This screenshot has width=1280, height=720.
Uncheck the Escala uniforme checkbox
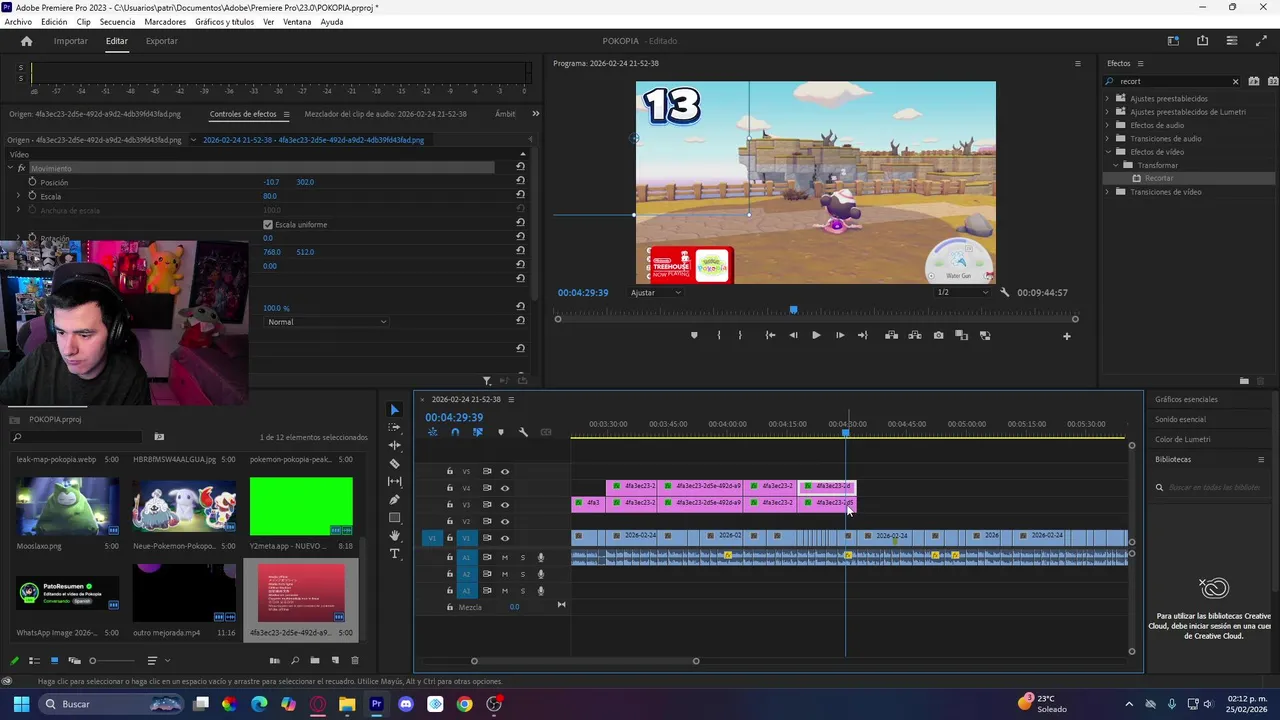pos(267,225)
